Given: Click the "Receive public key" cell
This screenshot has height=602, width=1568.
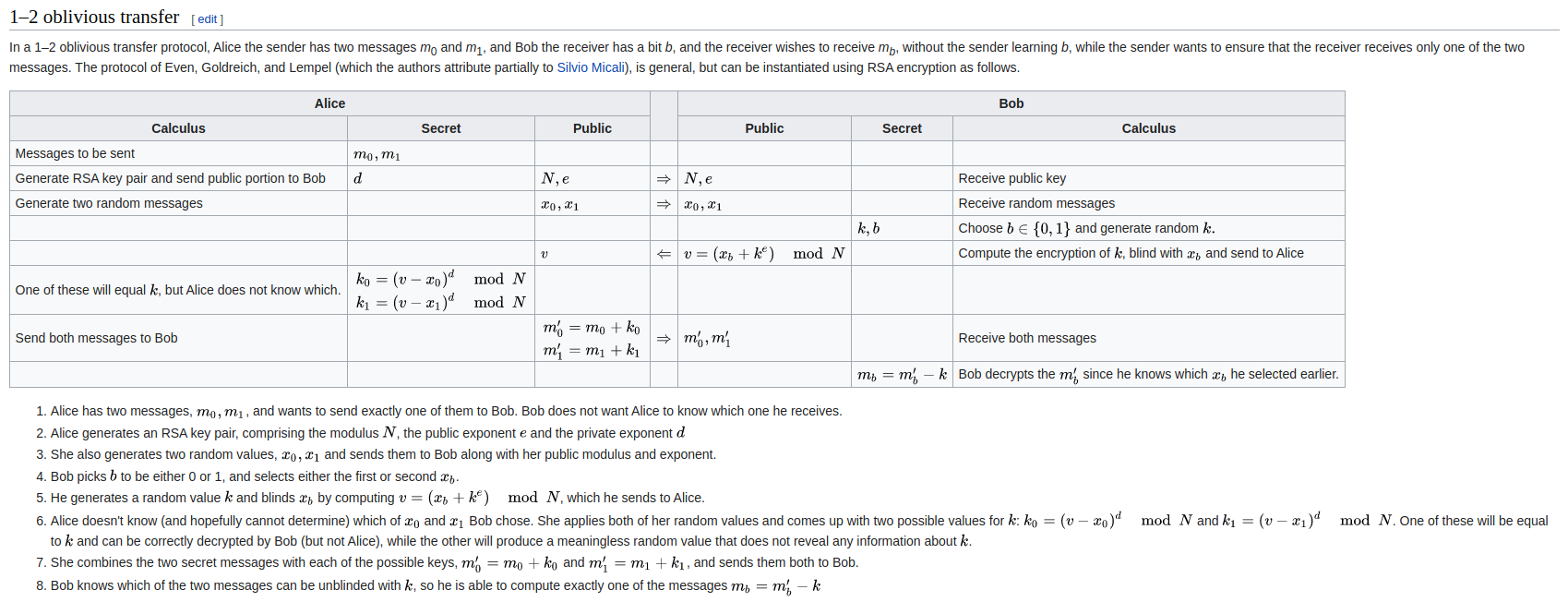Looking at the screenshot, I should pyautogui.click(x=1011, y=178).
